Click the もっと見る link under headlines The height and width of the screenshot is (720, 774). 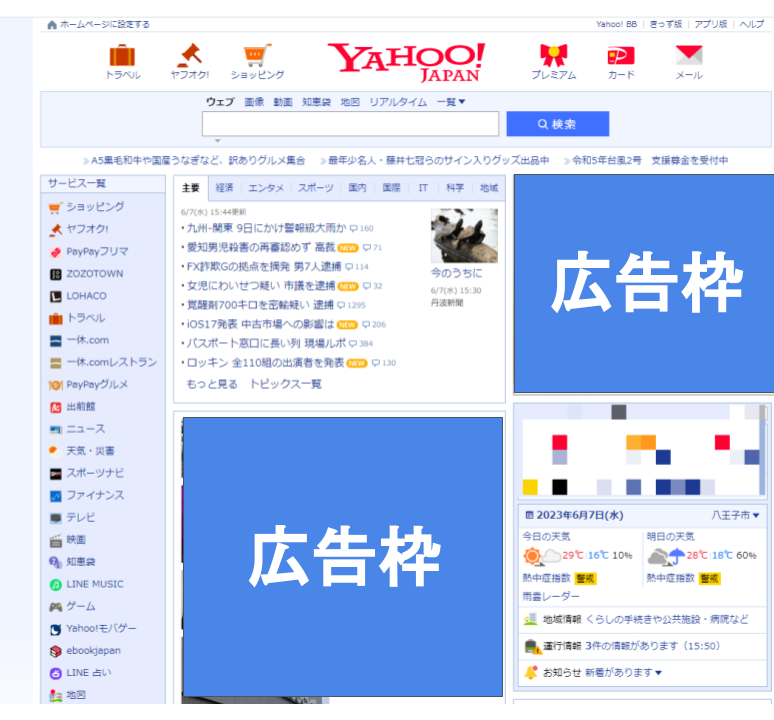click(x=212, y=384)
